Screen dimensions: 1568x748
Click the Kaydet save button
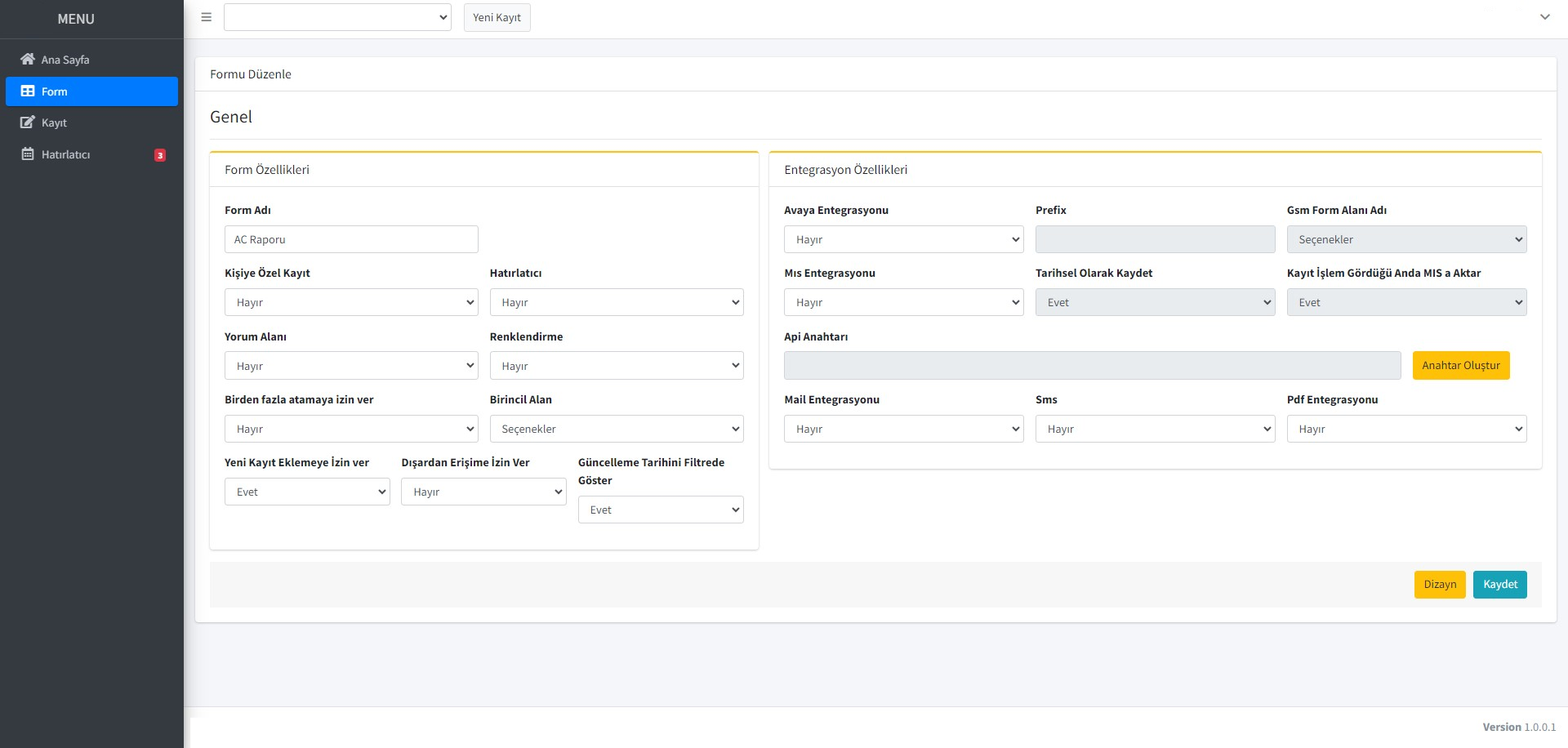pyautogui.click(x=1500, y=585)
